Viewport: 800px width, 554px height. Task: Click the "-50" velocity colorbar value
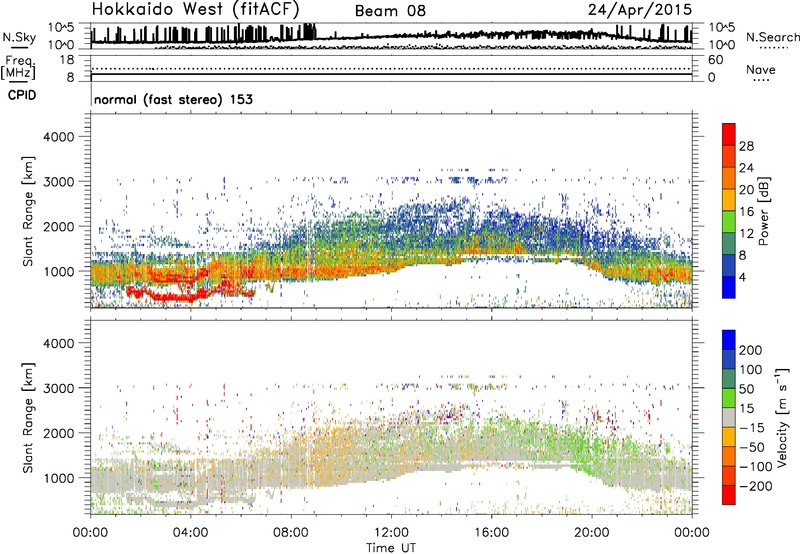point(752,447)
